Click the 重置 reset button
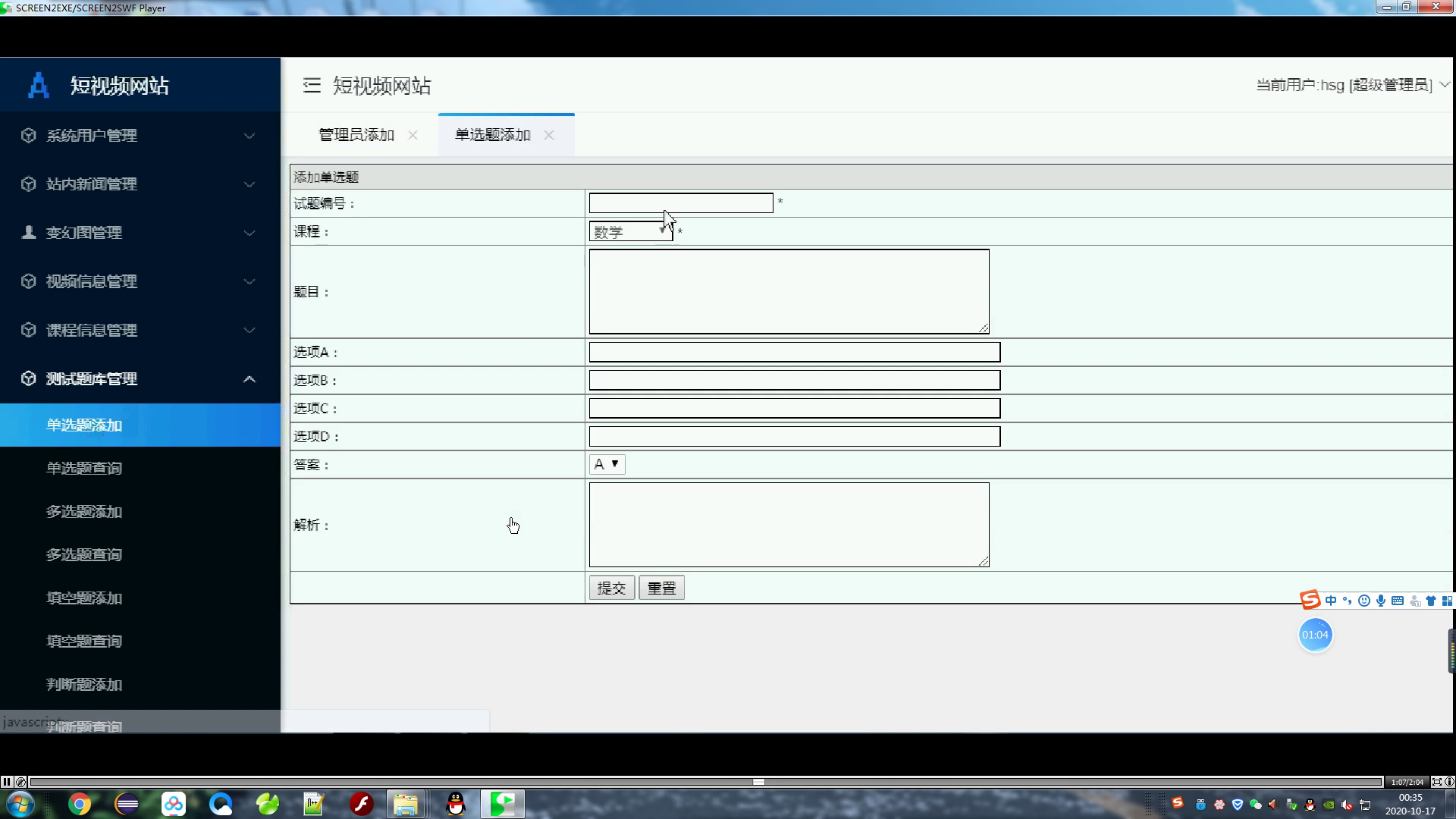 [x=662, y=588]
